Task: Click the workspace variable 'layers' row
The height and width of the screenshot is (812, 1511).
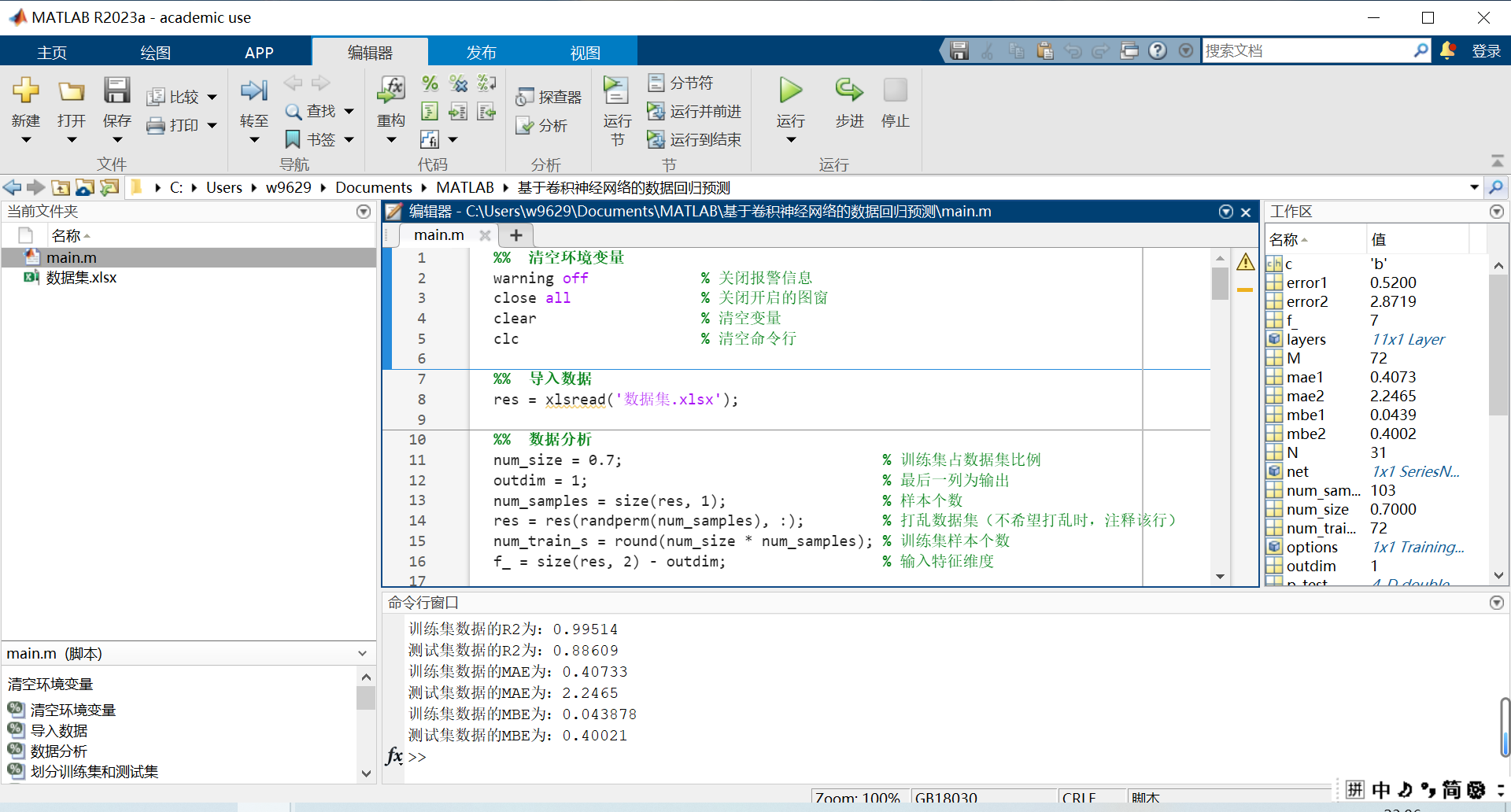Action: pos(1376,339)
